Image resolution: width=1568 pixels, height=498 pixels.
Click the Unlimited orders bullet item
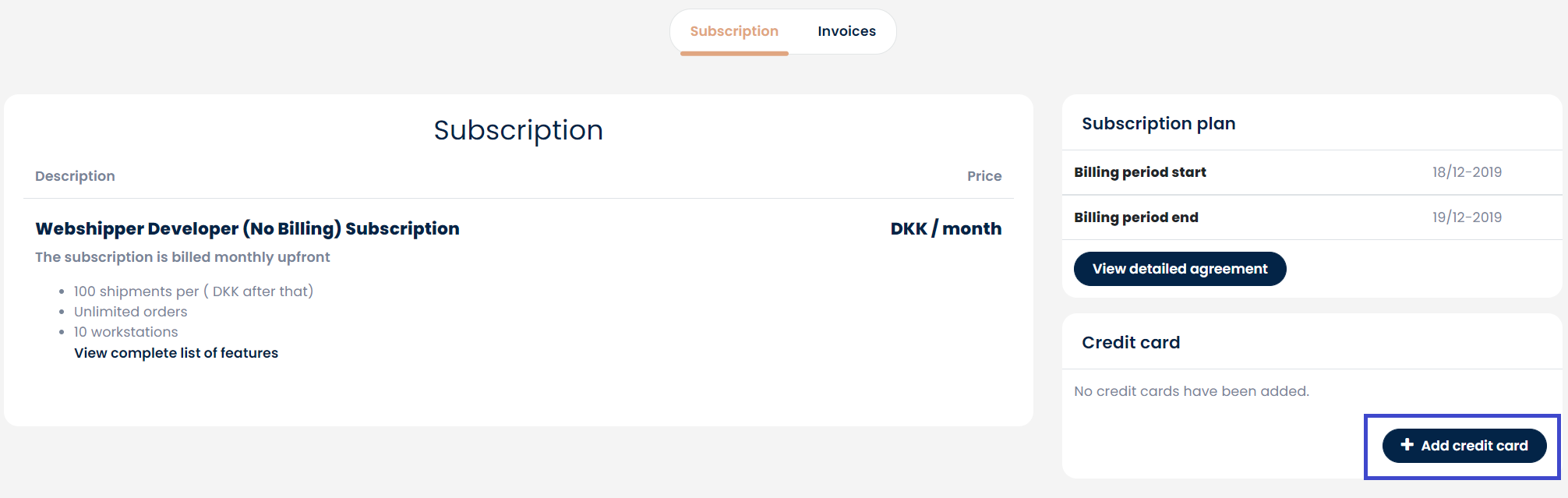pos(131,312)
